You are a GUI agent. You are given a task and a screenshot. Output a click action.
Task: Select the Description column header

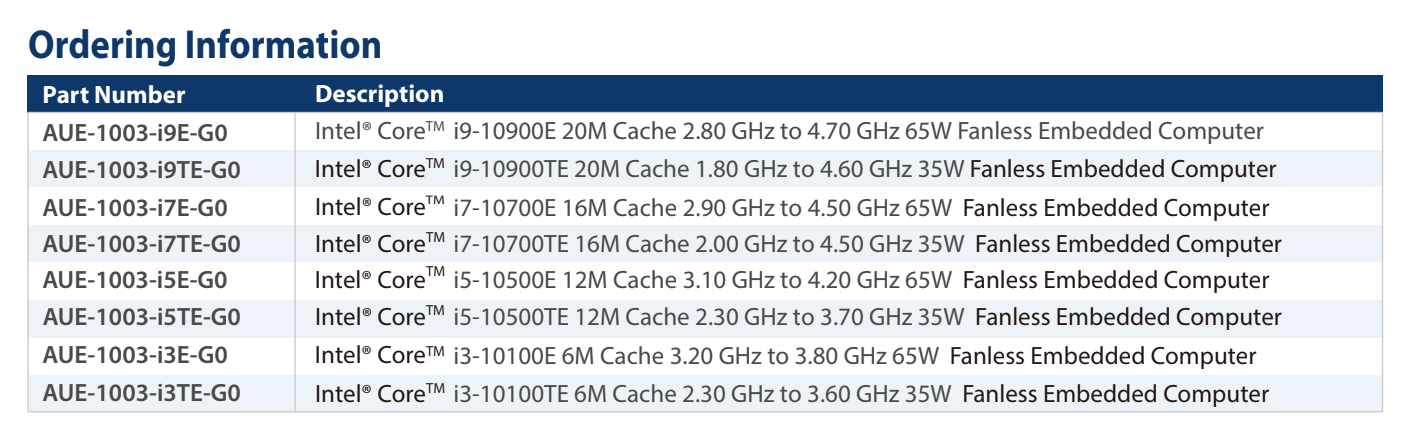379,95
